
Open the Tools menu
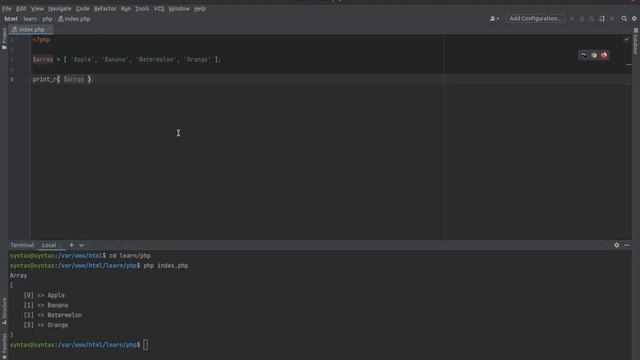point(142,9)
